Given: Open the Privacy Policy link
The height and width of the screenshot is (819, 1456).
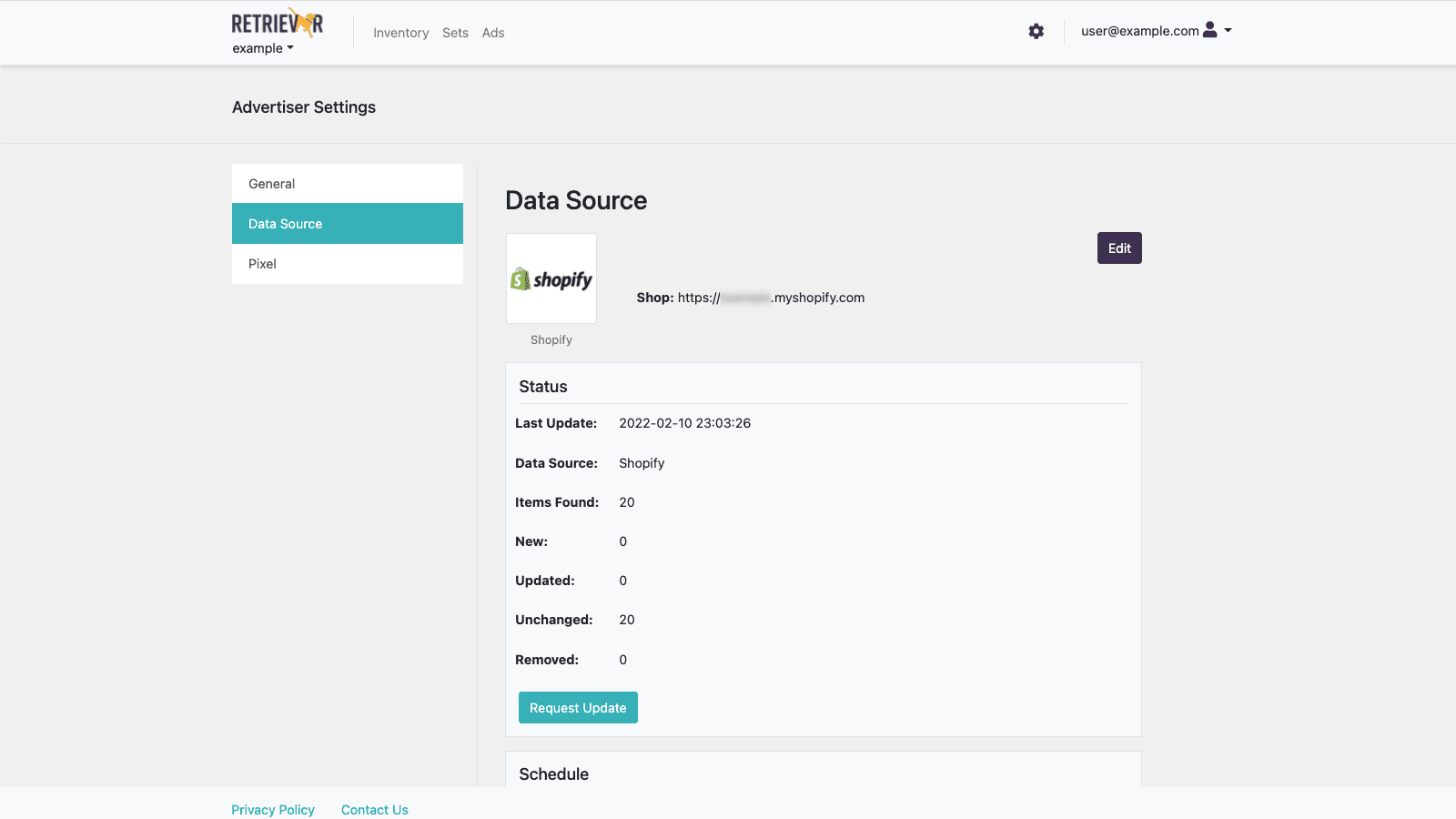Looking at the screenshot, I should [x=273, y=809].
